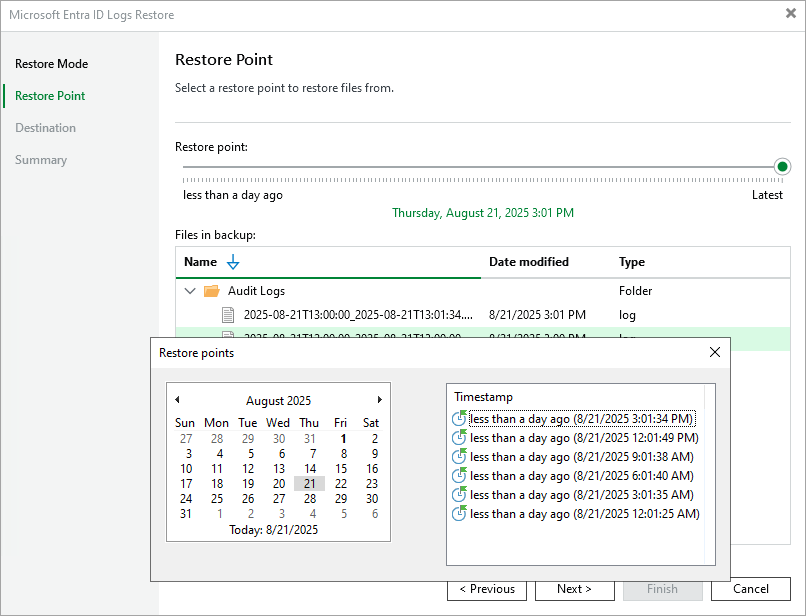The height and width of the screenshot is (616, 806).
Task: Click restore point icon for 3:01:35 AM
Action: [x=460, y=495]
